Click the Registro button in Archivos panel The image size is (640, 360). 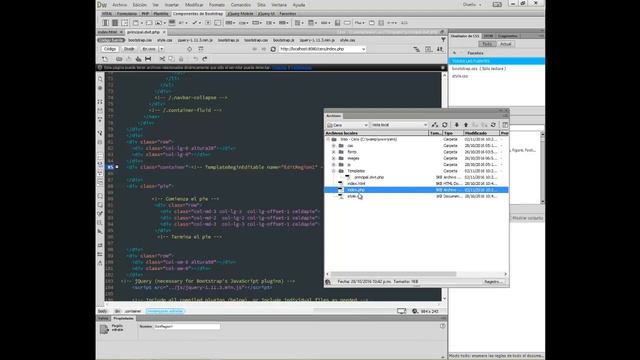[493, 282]
